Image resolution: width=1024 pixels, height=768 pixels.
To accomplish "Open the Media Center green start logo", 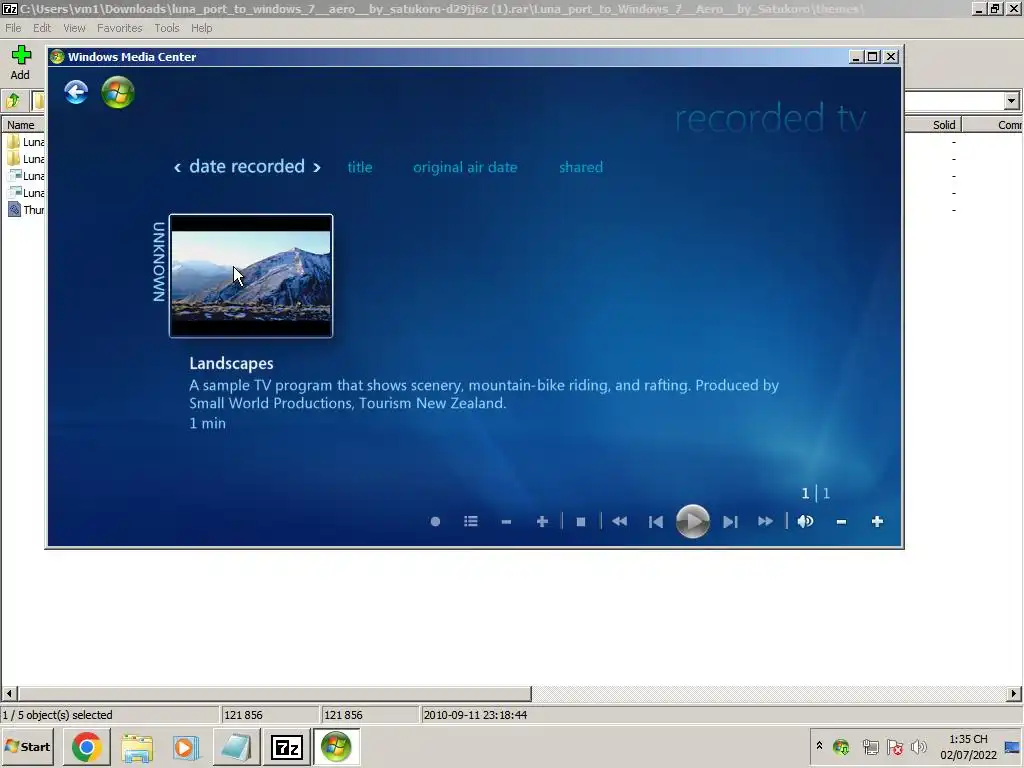I will tap(118, 92).
